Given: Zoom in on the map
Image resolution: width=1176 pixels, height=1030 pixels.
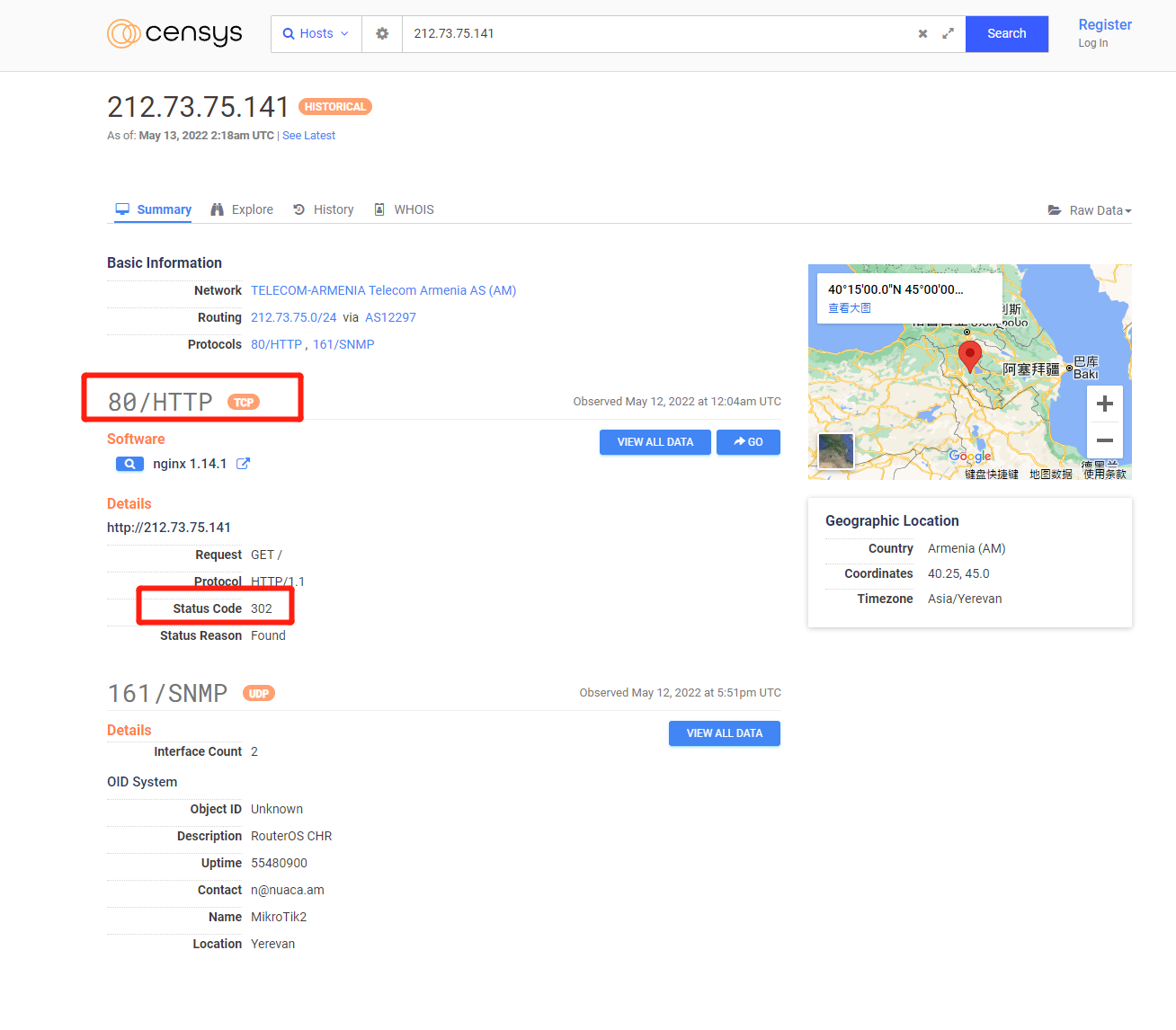Looking at the screenshot, I should click(1105, 404).
